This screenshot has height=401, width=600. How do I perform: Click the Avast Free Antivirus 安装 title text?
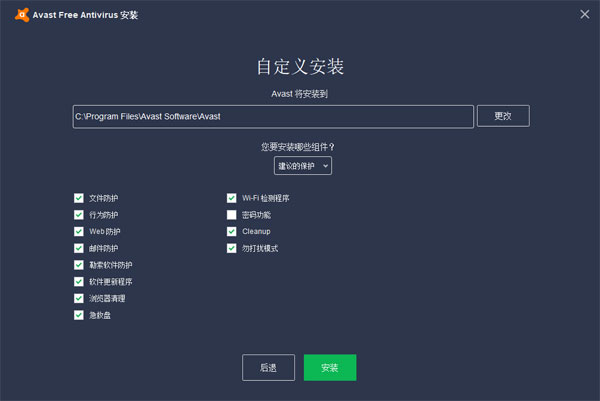(x=87, y=15)
